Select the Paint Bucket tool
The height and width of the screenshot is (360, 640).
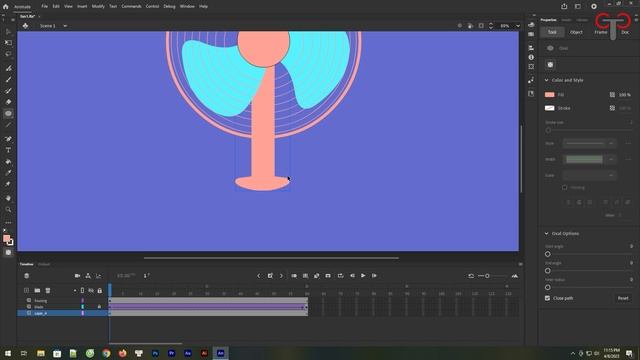click(8, 162)
